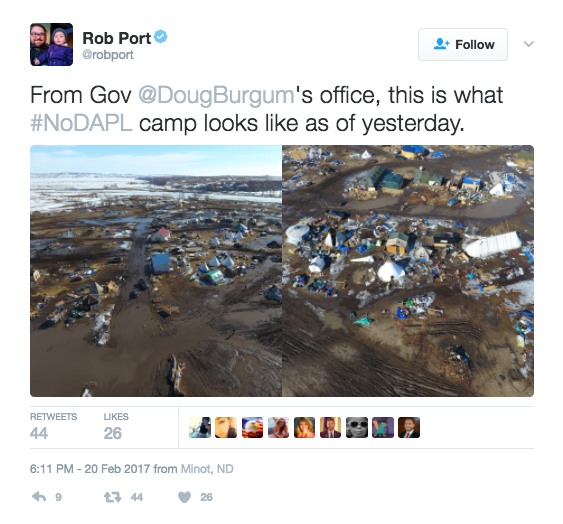Click the Follow button
This screenshot has width=563, height=524.
click(463, 45)
